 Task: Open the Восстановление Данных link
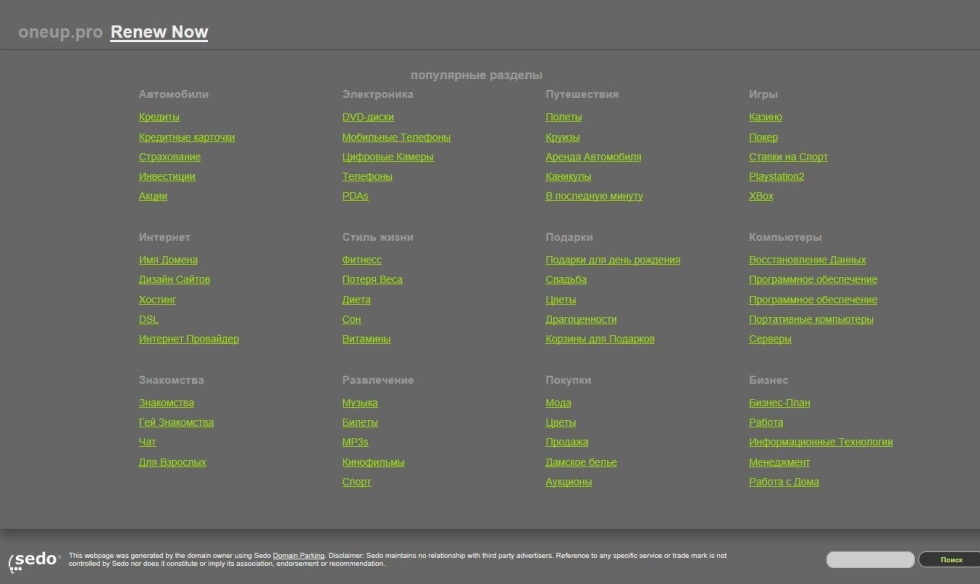pyautogui.click(x=807, y=260)
